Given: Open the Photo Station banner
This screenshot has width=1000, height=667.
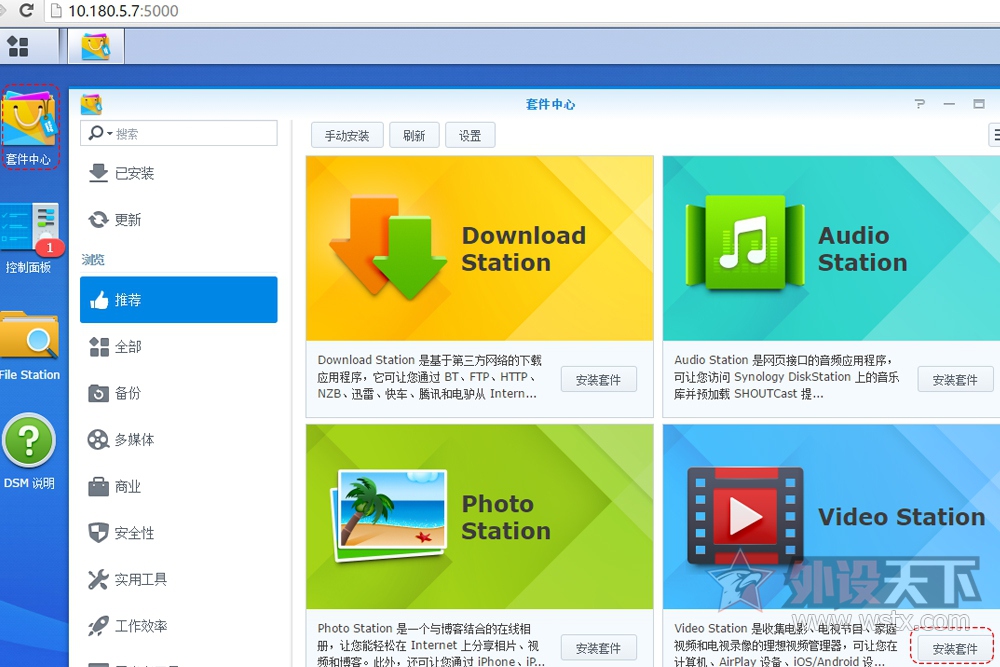Looking at the screenshot, I should (480, 517).
